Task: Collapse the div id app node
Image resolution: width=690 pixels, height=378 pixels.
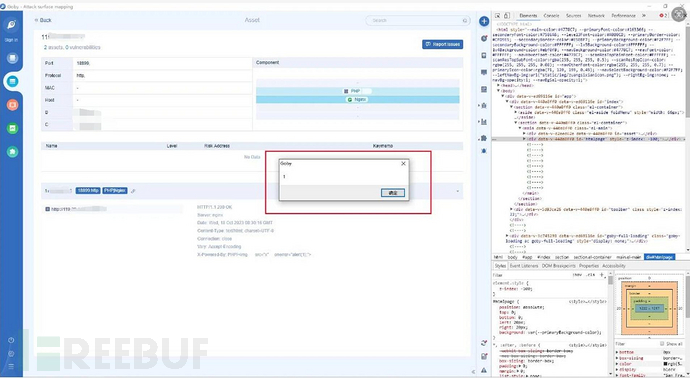Action: [503, 96]
